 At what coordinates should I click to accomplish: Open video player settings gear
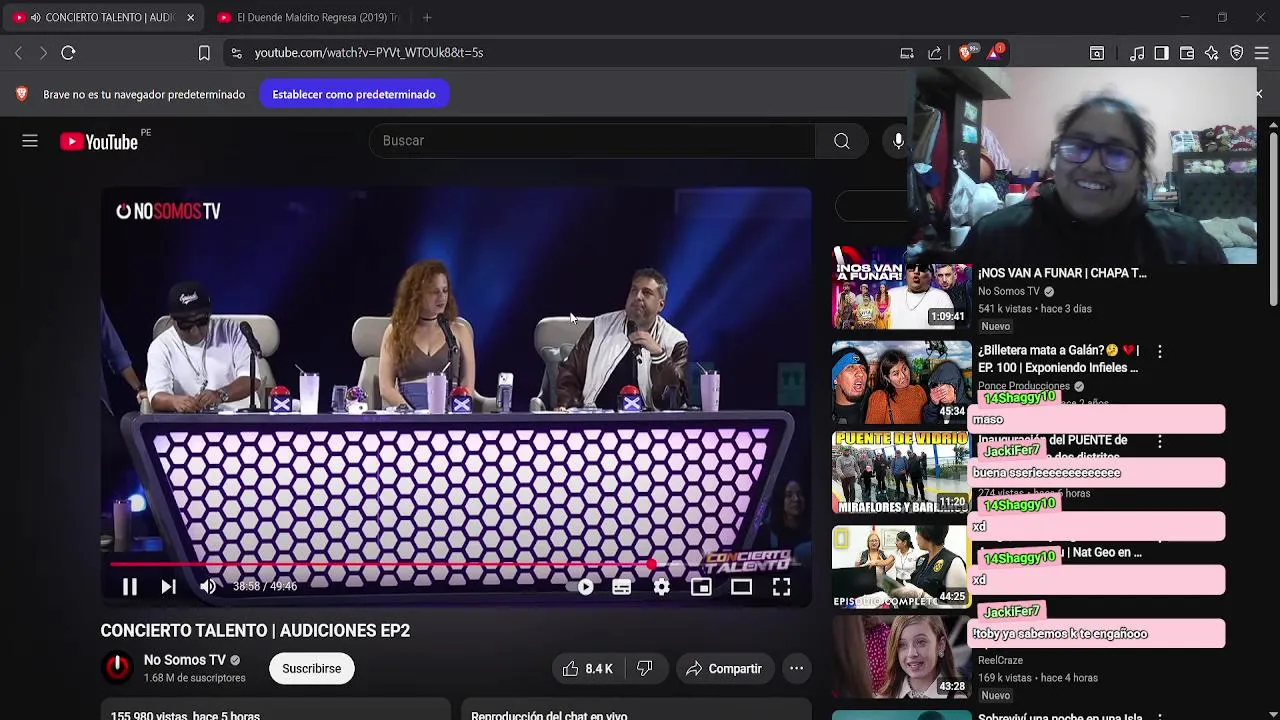(x=662, y=587)
